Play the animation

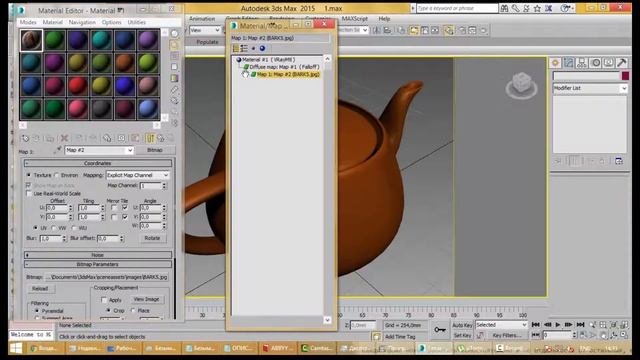click(x=558, y=324)
